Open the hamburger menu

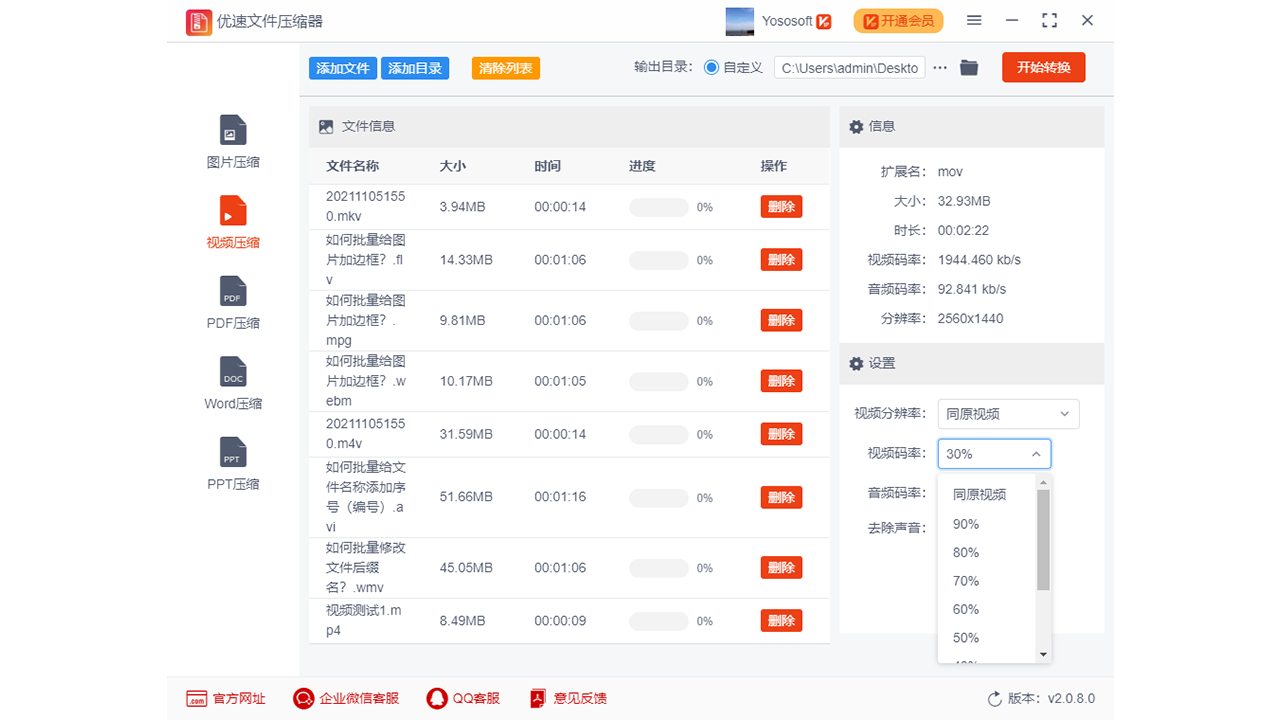(974, 20)
